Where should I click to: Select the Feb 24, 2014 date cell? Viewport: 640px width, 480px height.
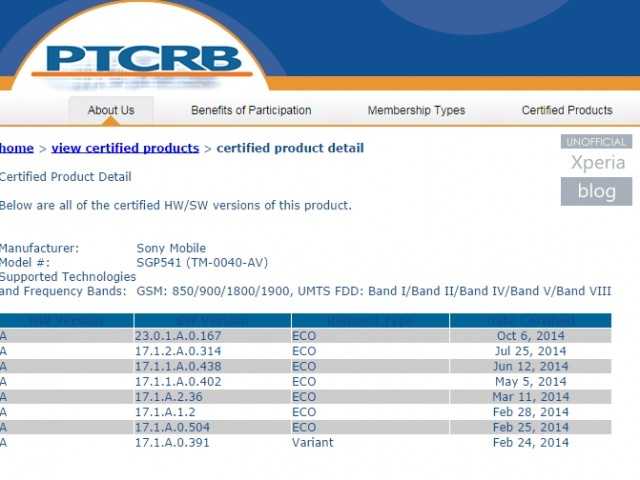531,442
